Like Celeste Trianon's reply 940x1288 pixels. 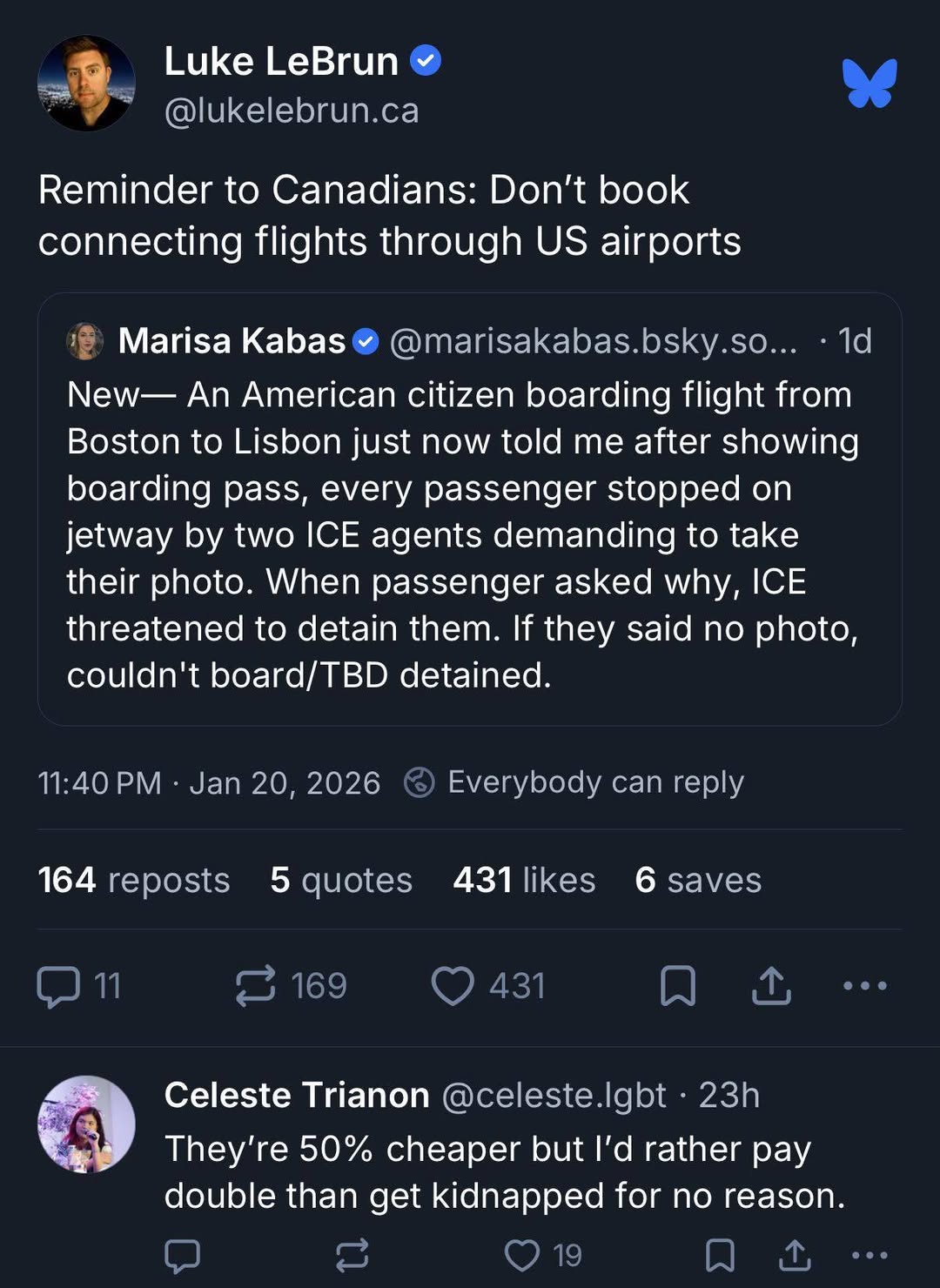point(523,1256)
